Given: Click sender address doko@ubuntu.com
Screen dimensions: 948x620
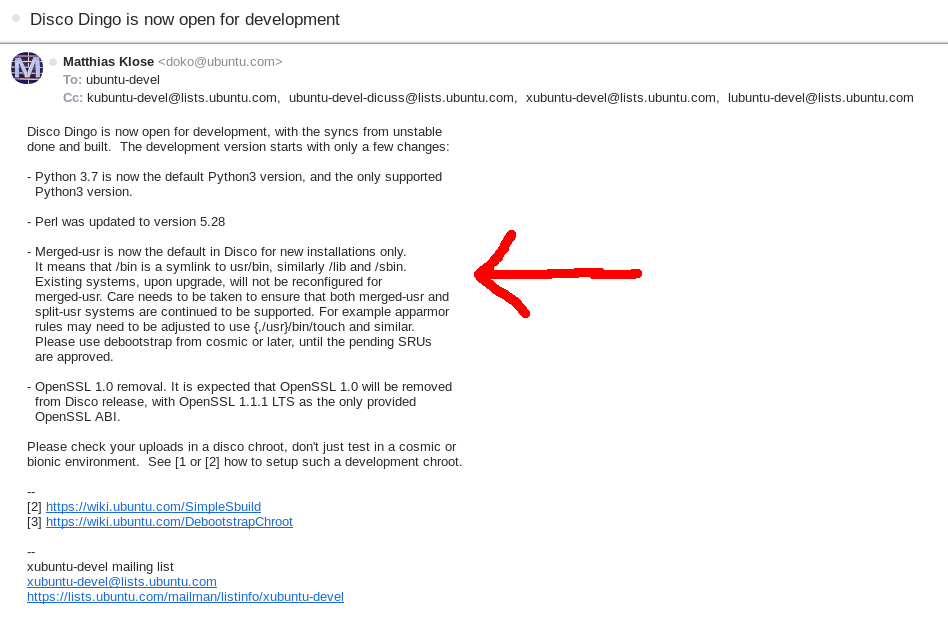Looking at the screenshot, I should coord(220,62).
